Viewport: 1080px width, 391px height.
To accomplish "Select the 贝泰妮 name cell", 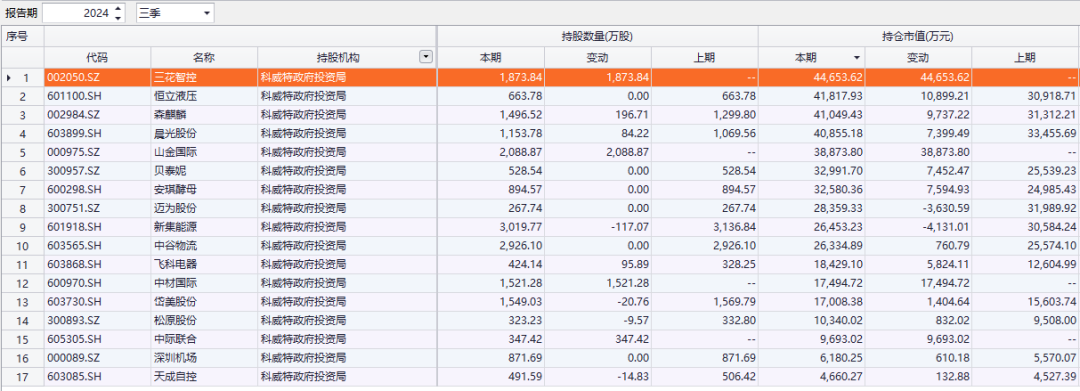I will [x=205, y=171].
